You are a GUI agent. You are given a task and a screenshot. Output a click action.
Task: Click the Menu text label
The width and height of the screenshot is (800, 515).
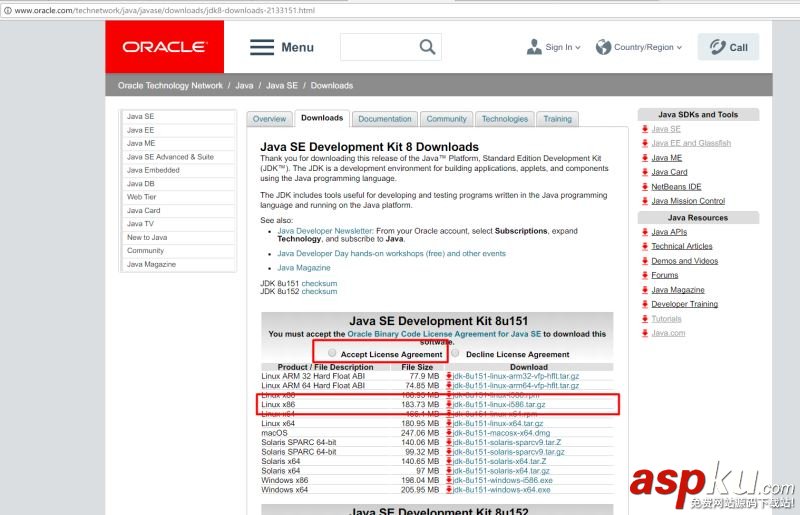(297, 47)
